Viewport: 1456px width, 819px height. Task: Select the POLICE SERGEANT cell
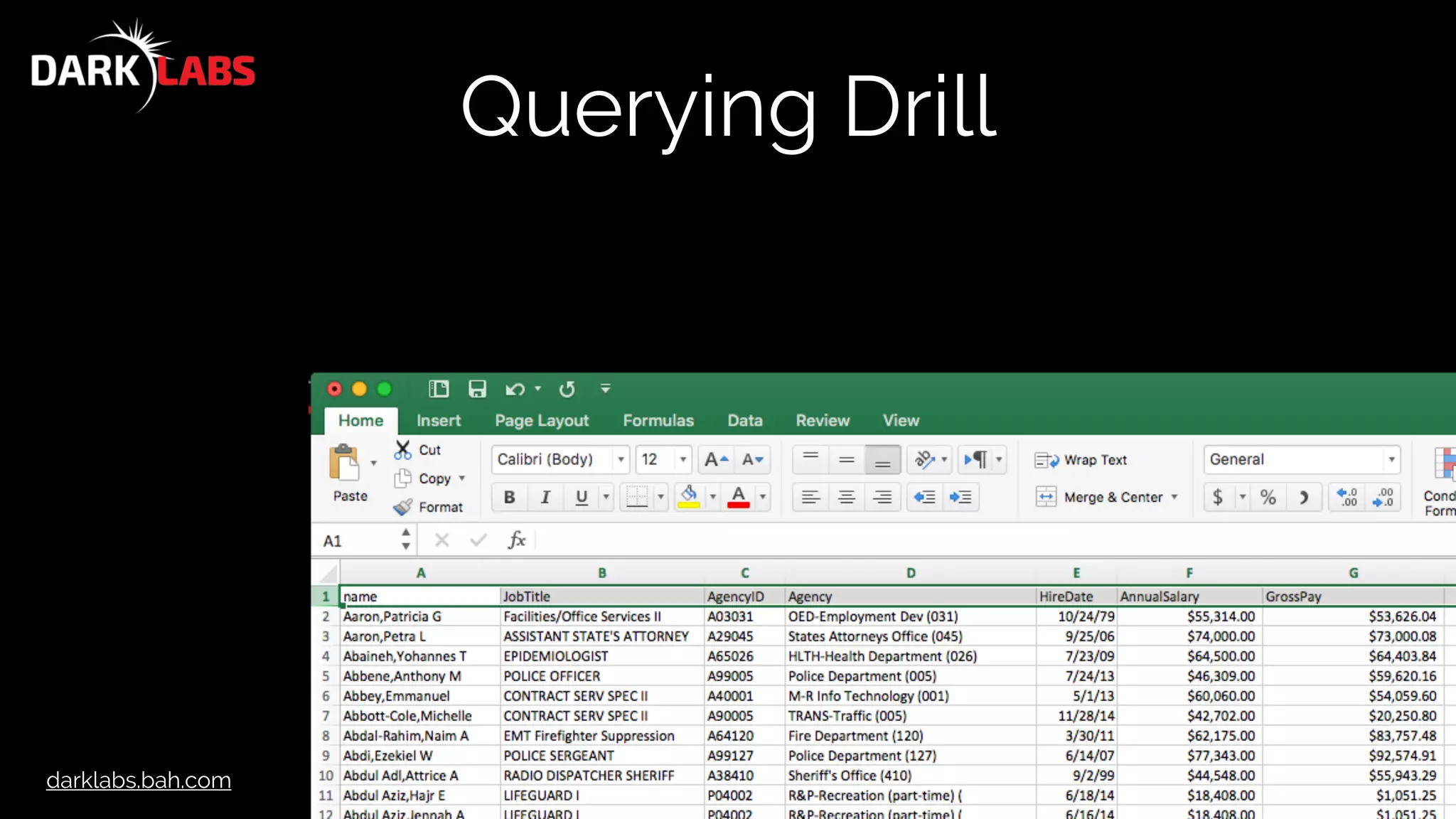tap(602, 756)
